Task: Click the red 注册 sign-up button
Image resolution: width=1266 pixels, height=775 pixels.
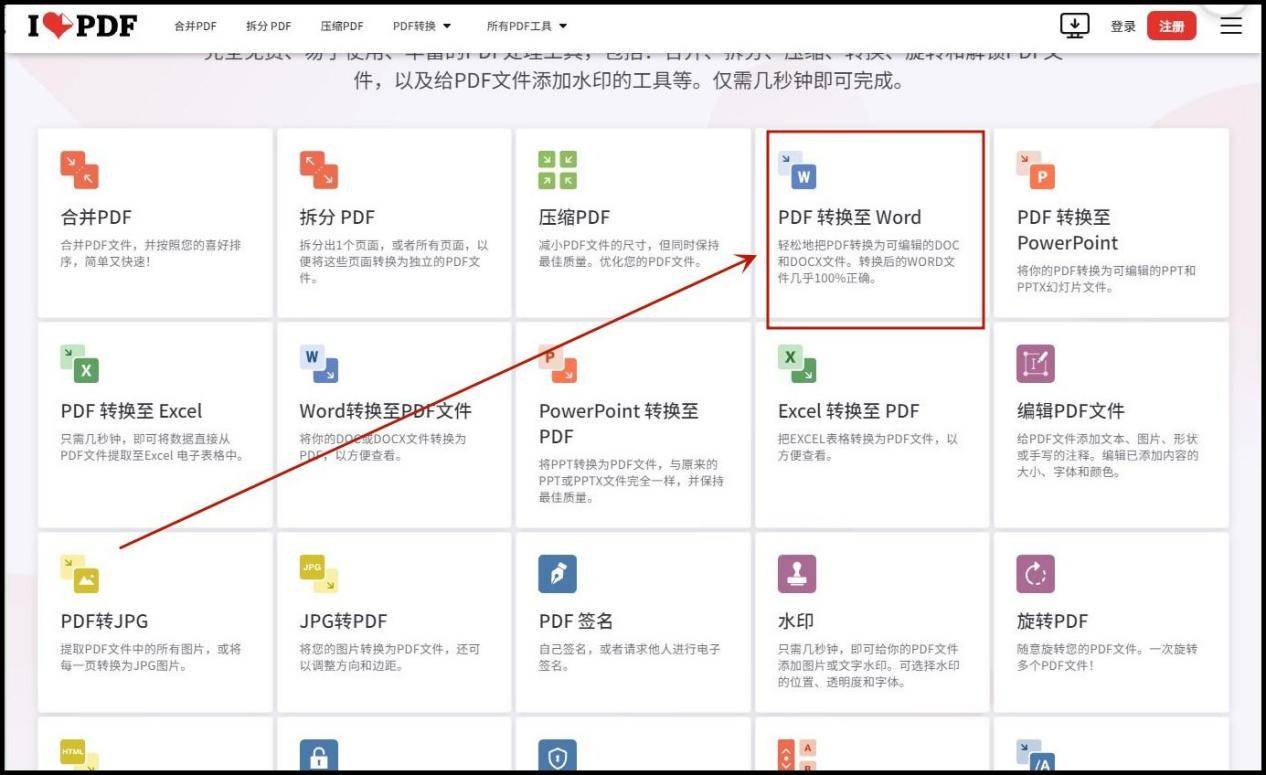Action: (1172, 26)
